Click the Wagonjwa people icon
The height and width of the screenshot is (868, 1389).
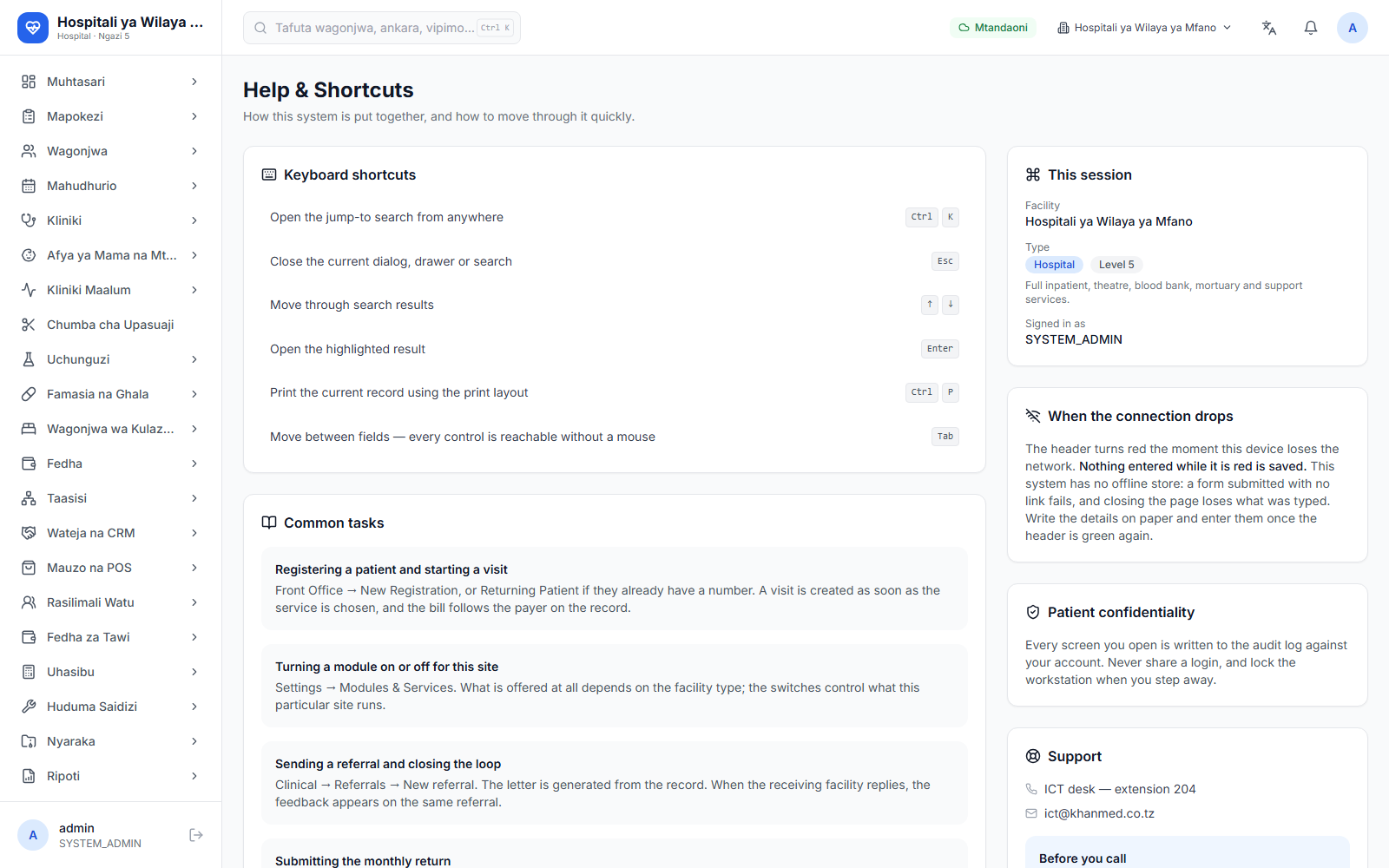point(29,151)
